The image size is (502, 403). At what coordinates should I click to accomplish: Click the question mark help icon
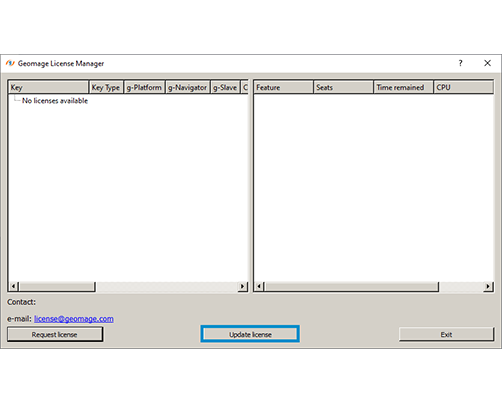click(460, 63)
